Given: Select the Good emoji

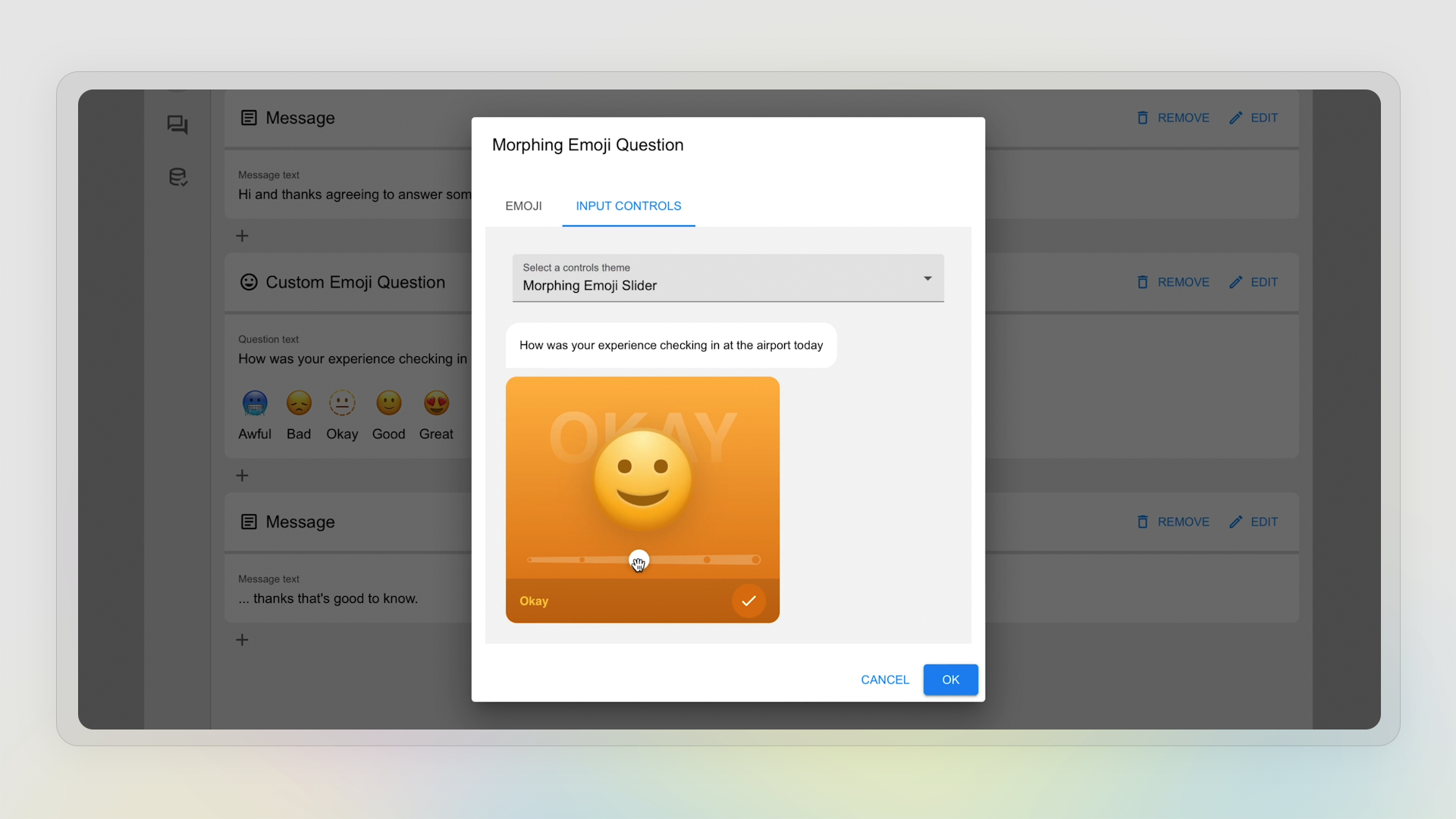Looking at the screenshot, I should point(389,403).
